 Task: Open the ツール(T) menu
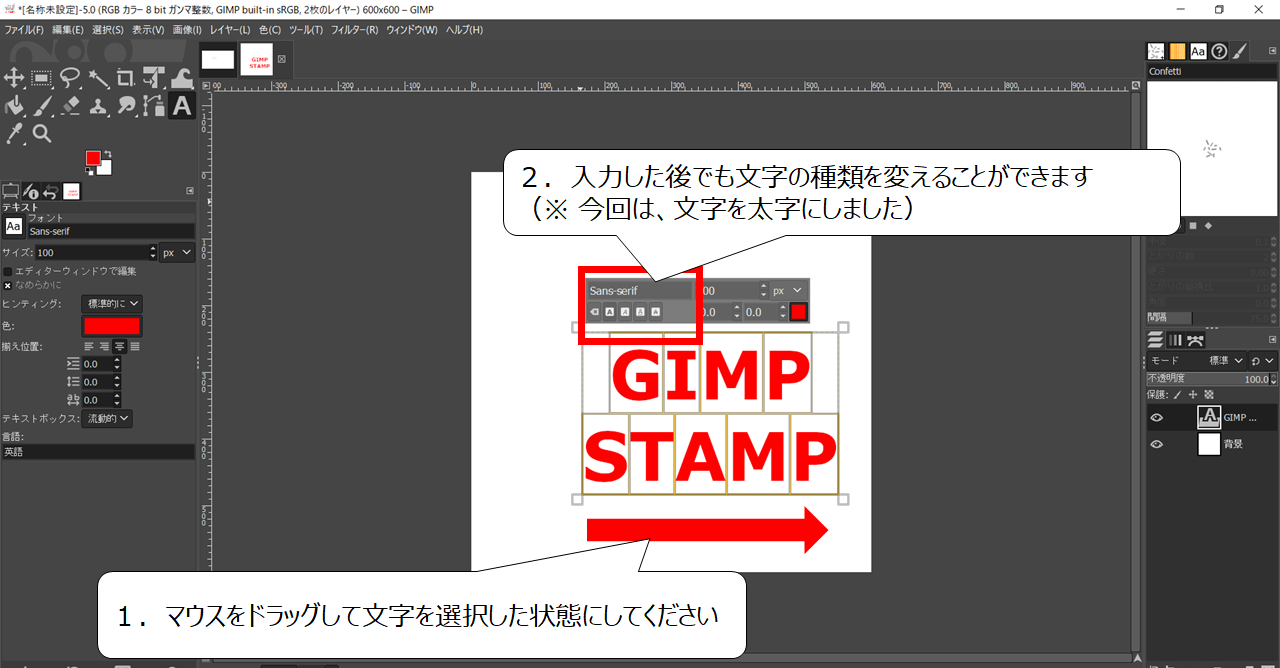click(306, 30)
